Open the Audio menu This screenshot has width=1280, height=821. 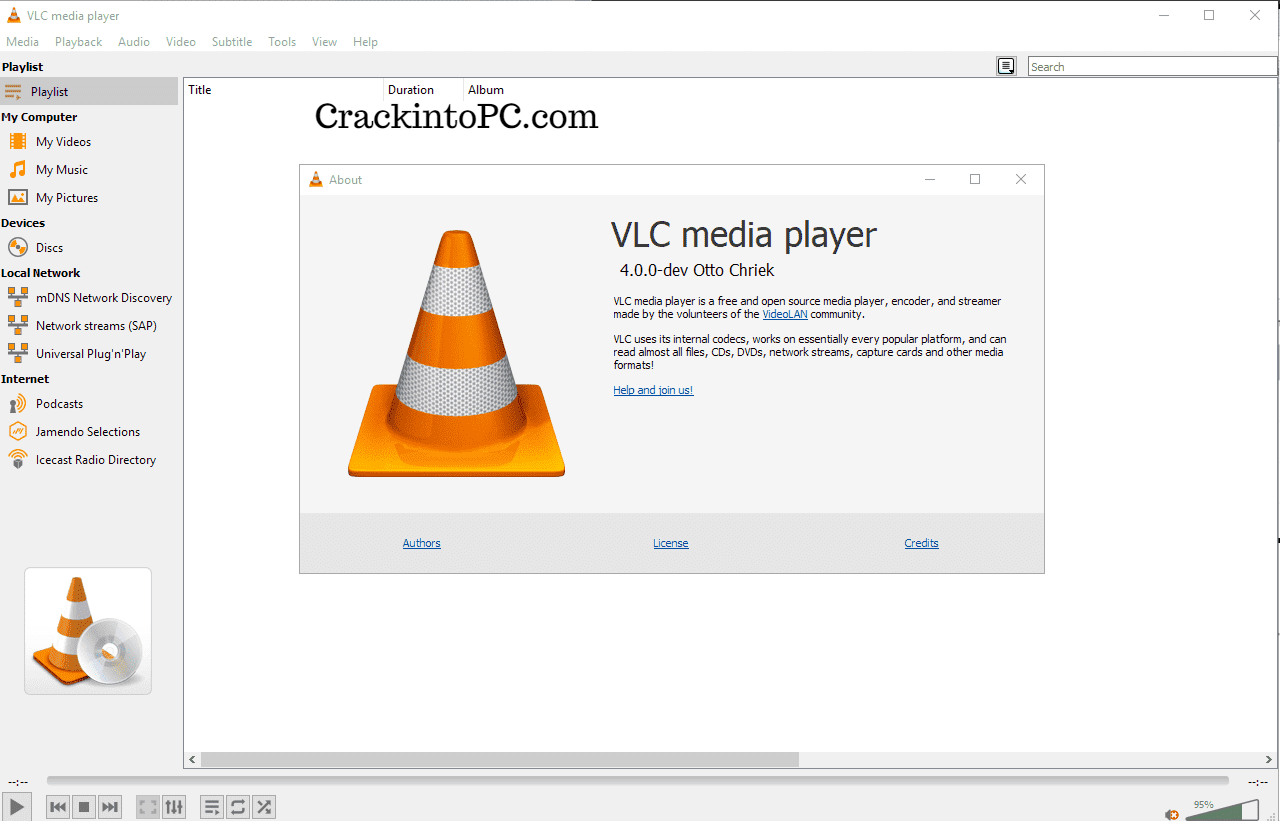click(x=134, y=42)
